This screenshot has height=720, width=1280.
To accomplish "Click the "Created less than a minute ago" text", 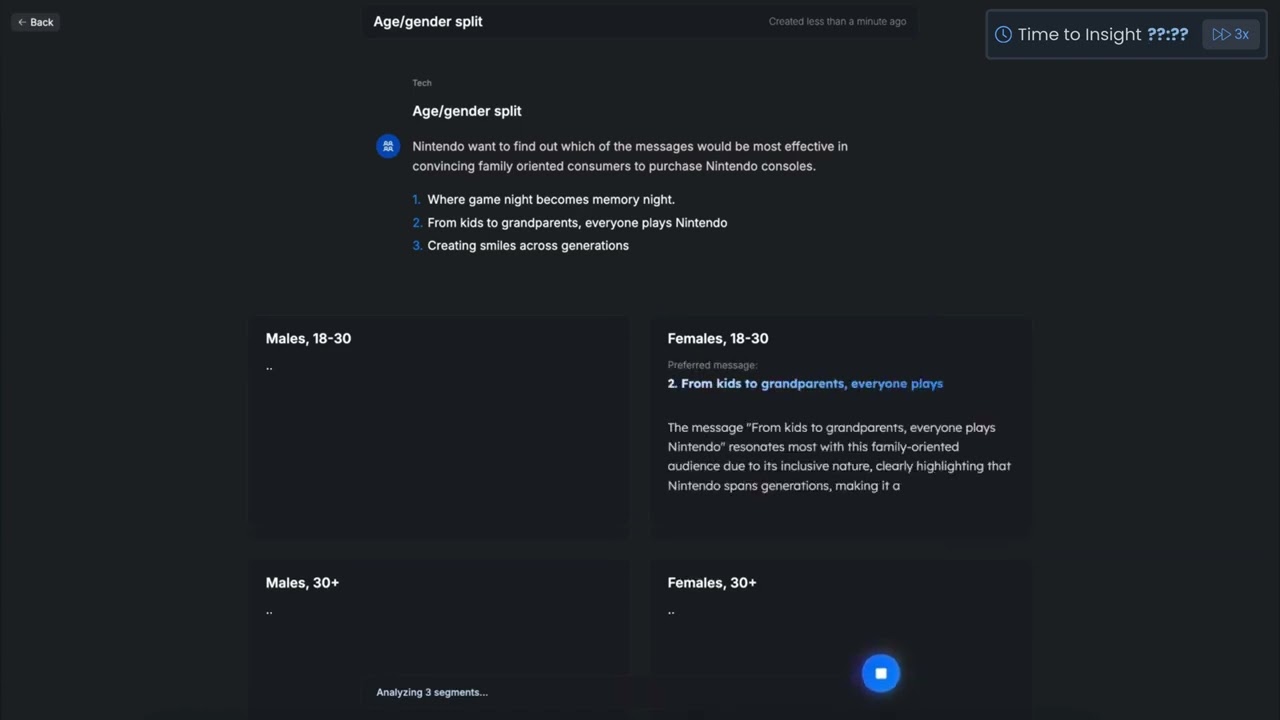I will [837, 21].
